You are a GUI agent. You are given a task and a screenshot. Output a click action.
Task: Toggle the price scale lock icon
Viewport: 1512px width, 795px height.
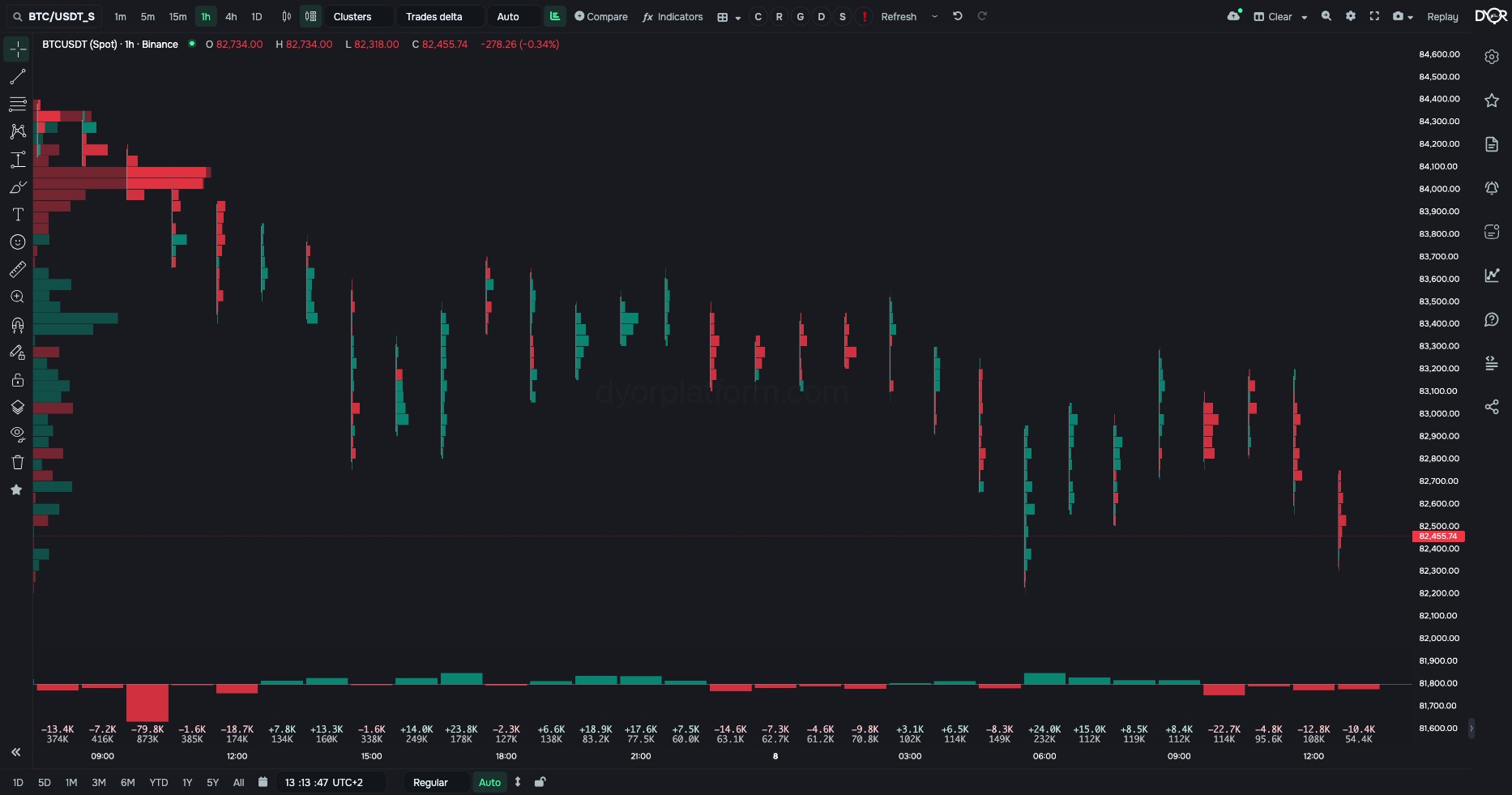(540, 782)
